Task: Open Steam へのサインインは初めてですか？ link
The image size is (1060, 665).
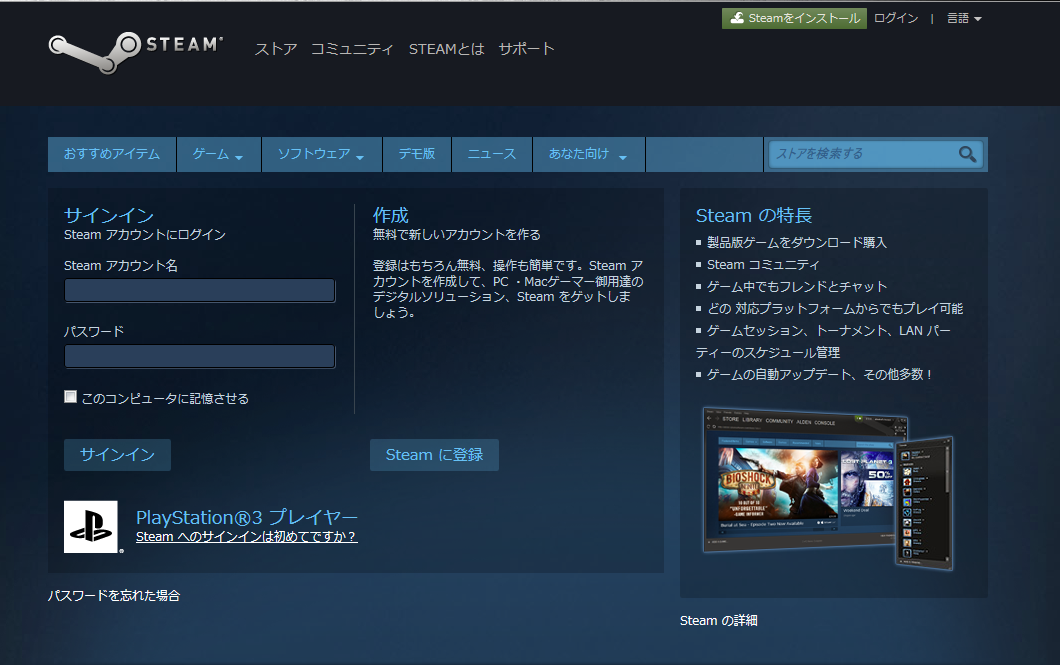Action: tap(246, 537)
